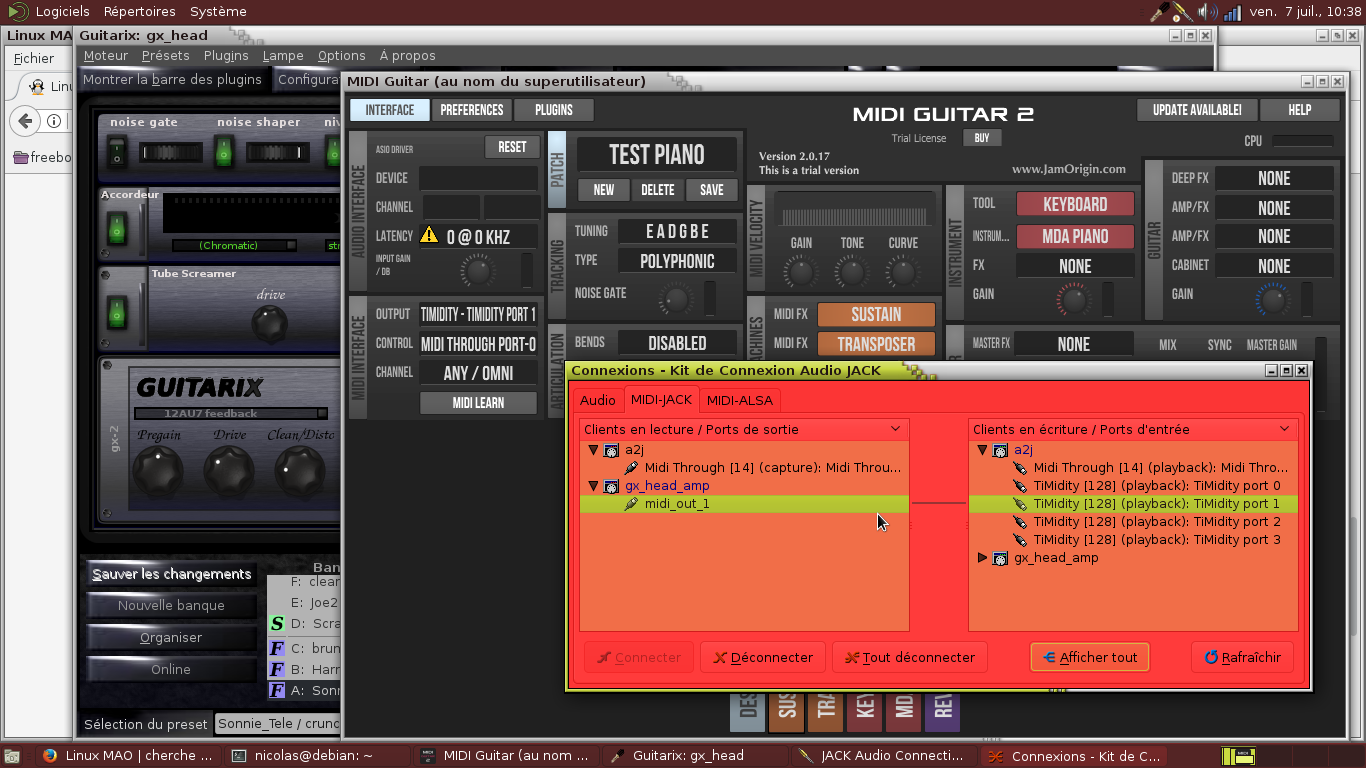The image size is (1366, 768).
Task: Click the noise gate threshold slider
Action: (170, 153)
